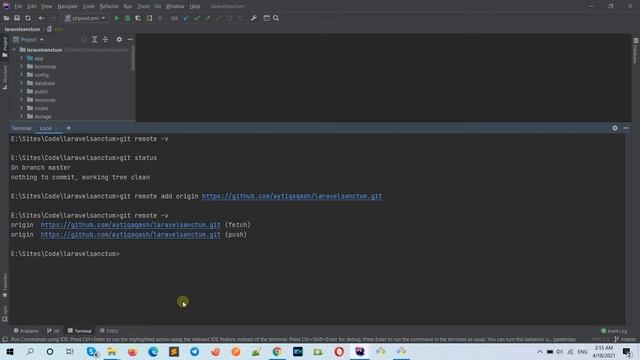Open the Help menu
640x360 pixels.
(195, 6)
